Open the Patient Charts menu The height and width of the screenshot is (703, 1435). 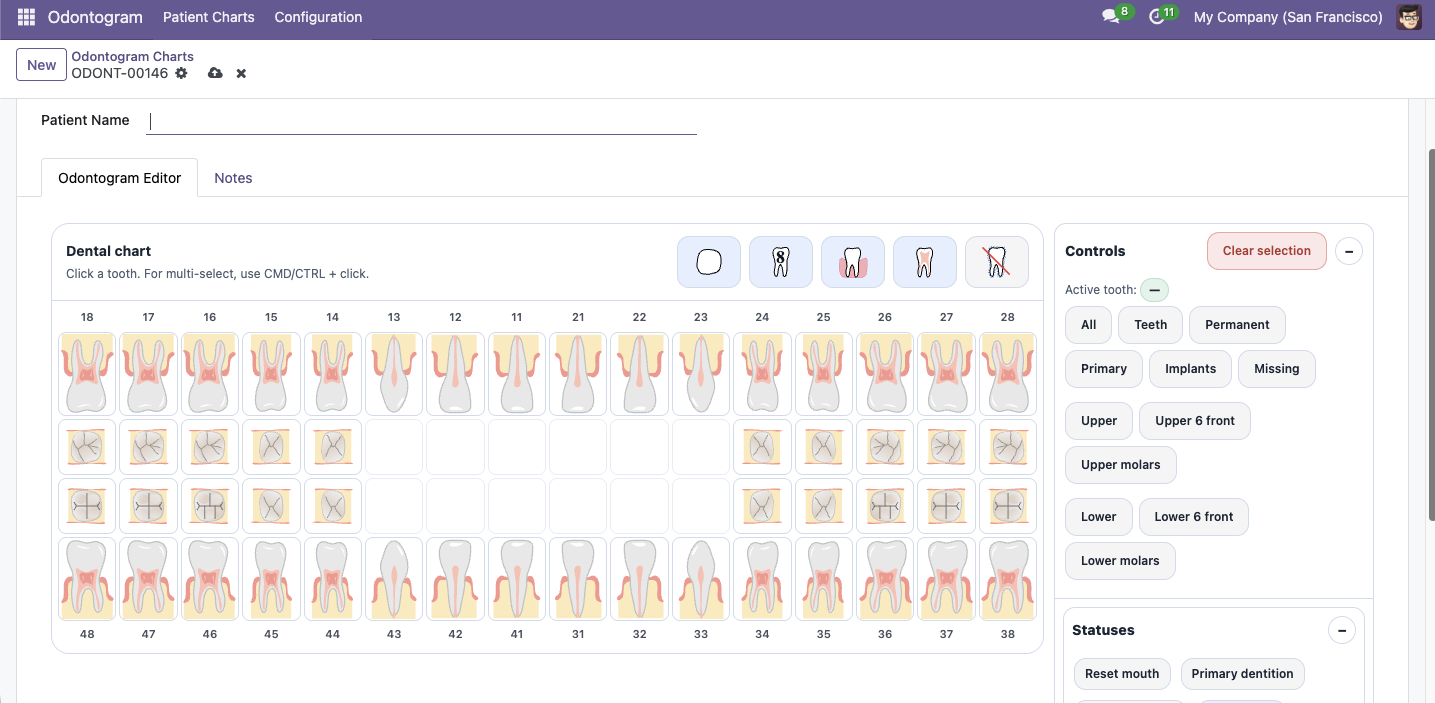(208, 17)
